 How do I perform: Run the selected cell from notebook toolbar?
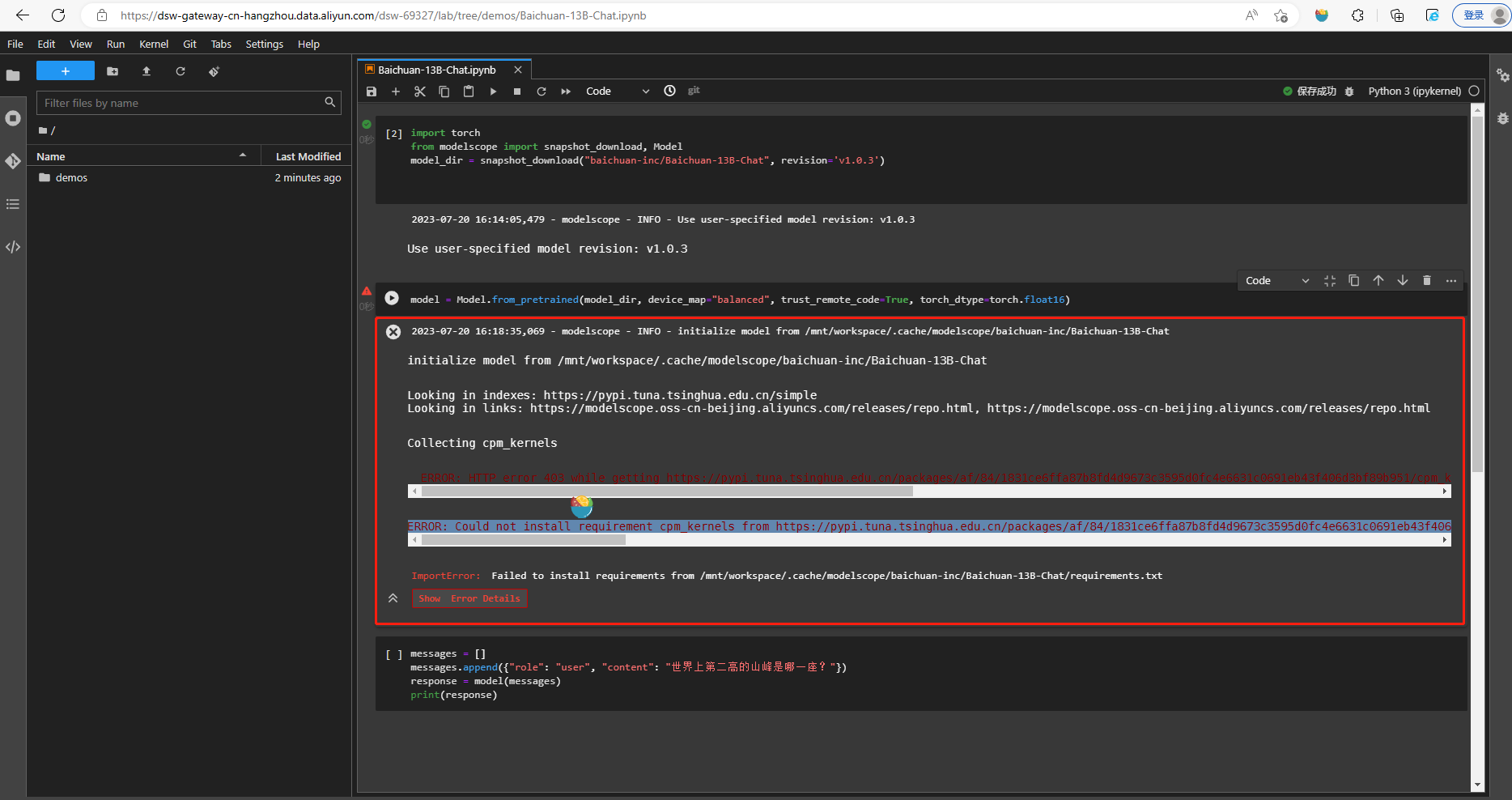point(493,91)
